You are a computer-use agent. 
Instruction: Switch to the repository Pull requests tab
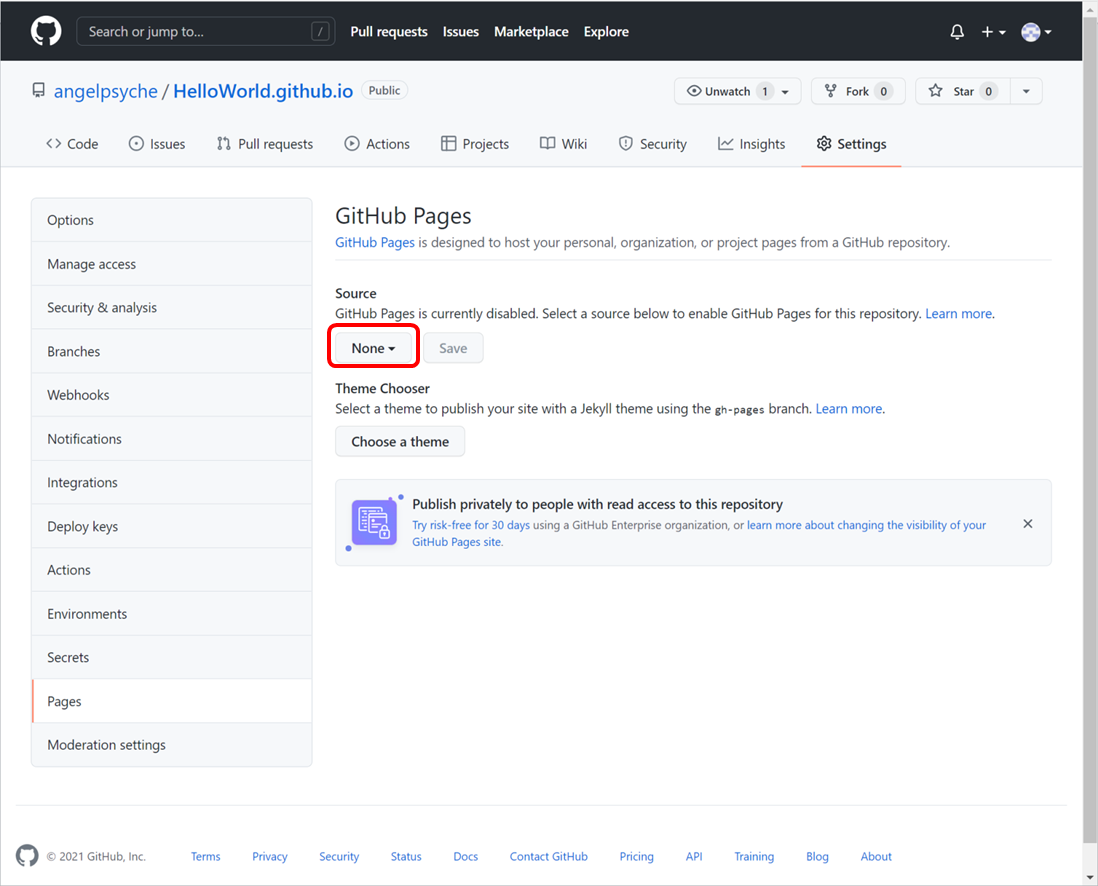click(x=265, y=144)
